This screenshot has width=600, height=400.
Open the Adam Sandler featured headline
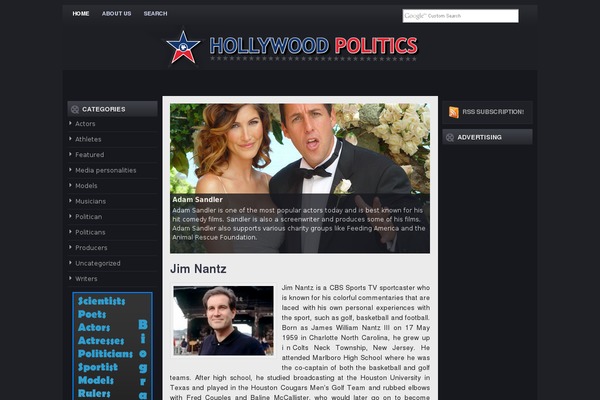click(x=197, y=199)
